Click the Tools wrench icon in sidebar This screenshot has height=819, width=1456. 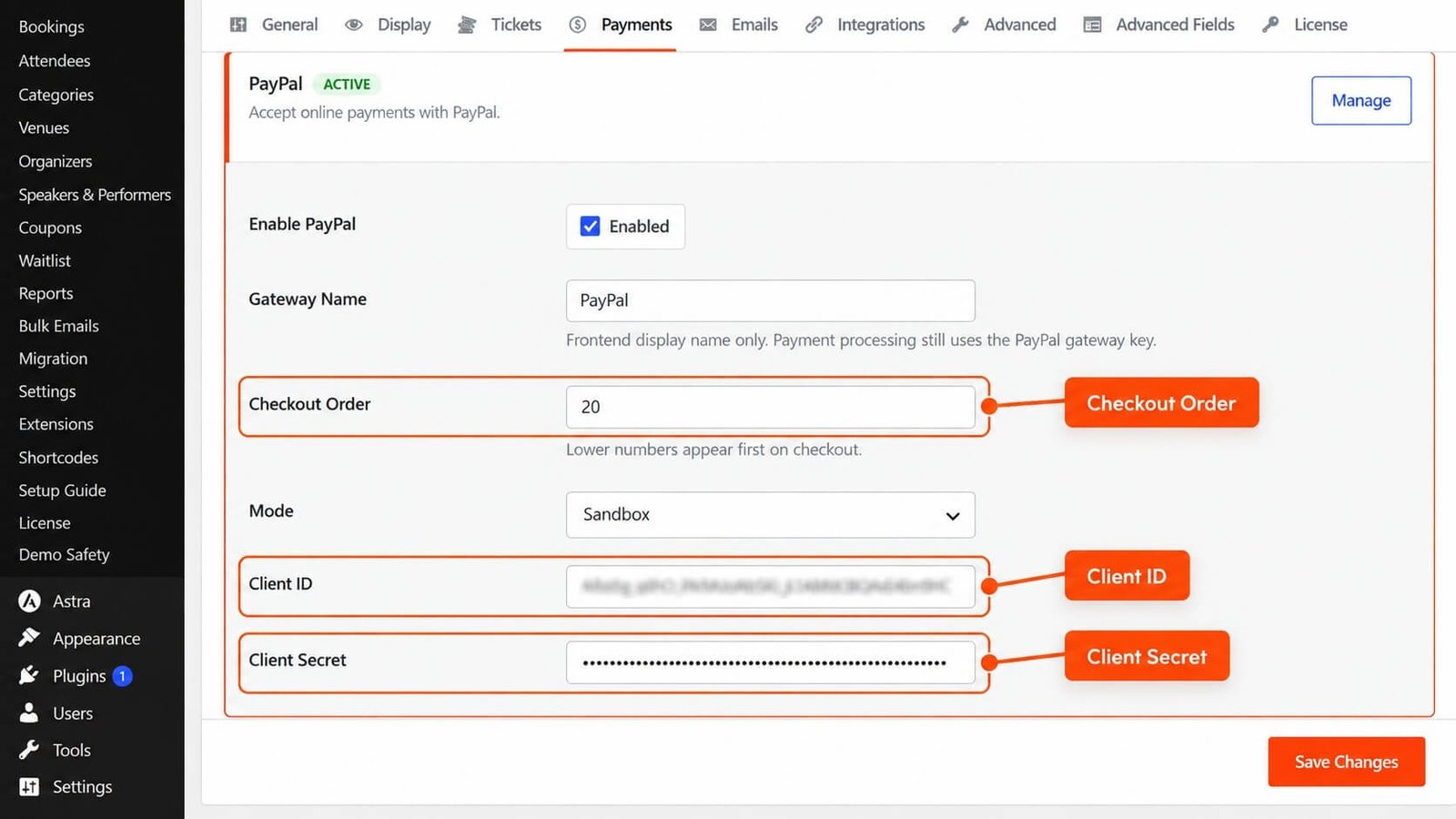click(x=29, y=750)
